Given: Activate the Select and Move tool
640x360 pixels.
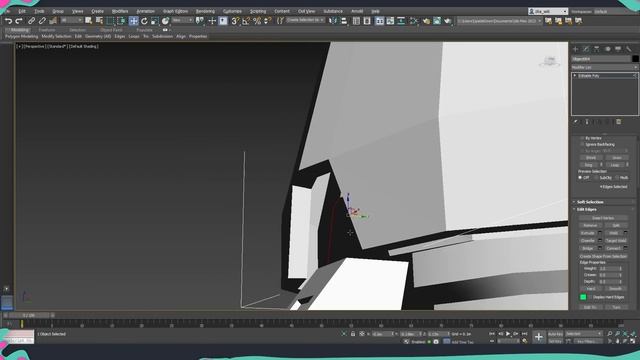Looking at the screenshot, I should click(x=133, y=21).
